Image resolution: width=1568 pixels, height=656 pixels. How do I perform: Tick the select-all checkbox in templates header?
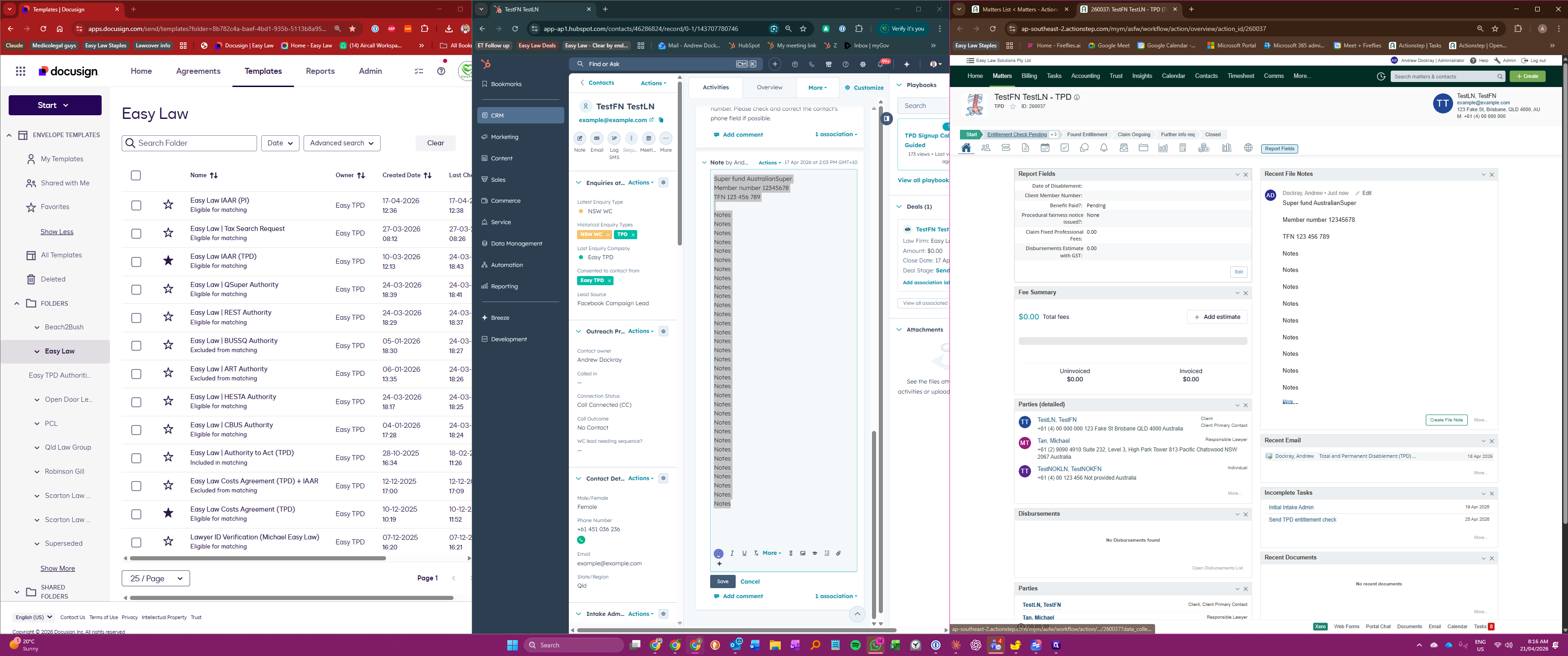coord(136,175)
